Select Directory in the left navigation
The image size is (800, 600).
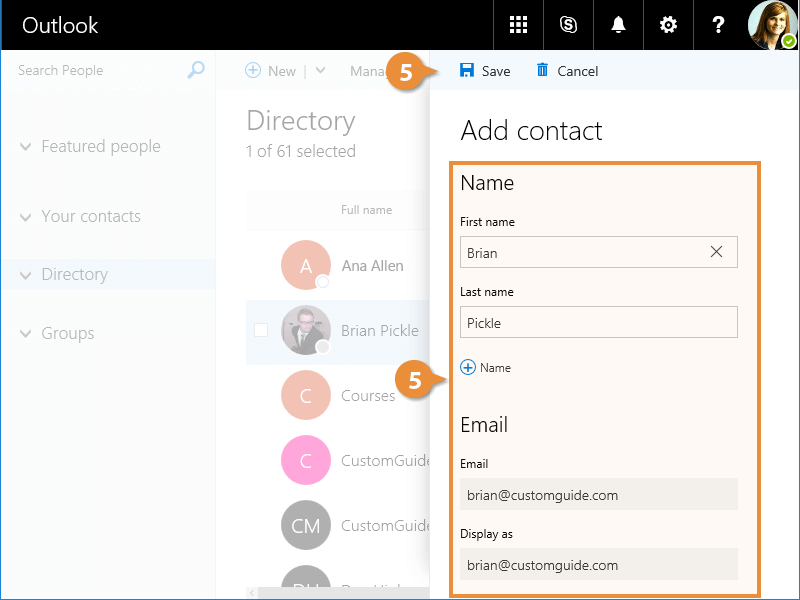point(74,275)
